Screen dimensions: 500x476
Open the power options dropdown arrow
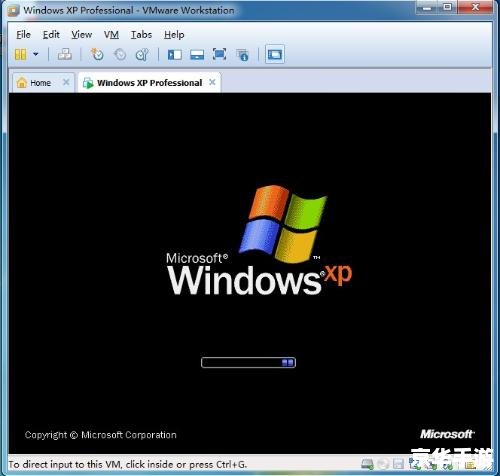click(36, 54)
